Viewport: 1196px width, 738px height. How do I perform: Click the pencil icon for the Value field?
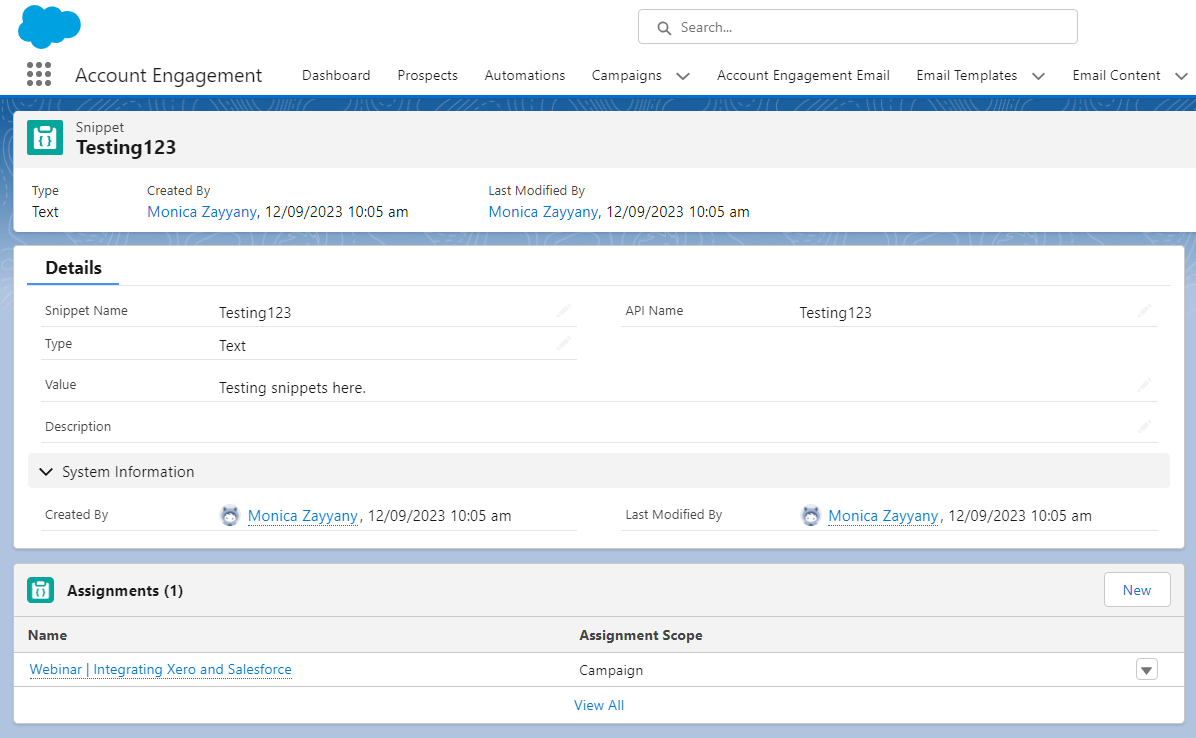point(1144,384)
